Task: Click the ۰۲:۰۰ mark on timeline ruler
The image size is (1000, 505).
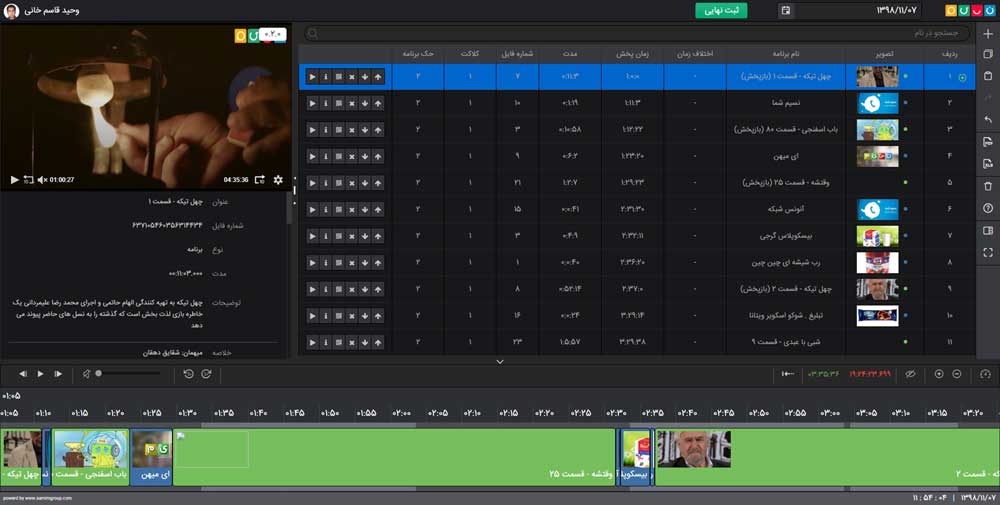Action: point(401,413)
